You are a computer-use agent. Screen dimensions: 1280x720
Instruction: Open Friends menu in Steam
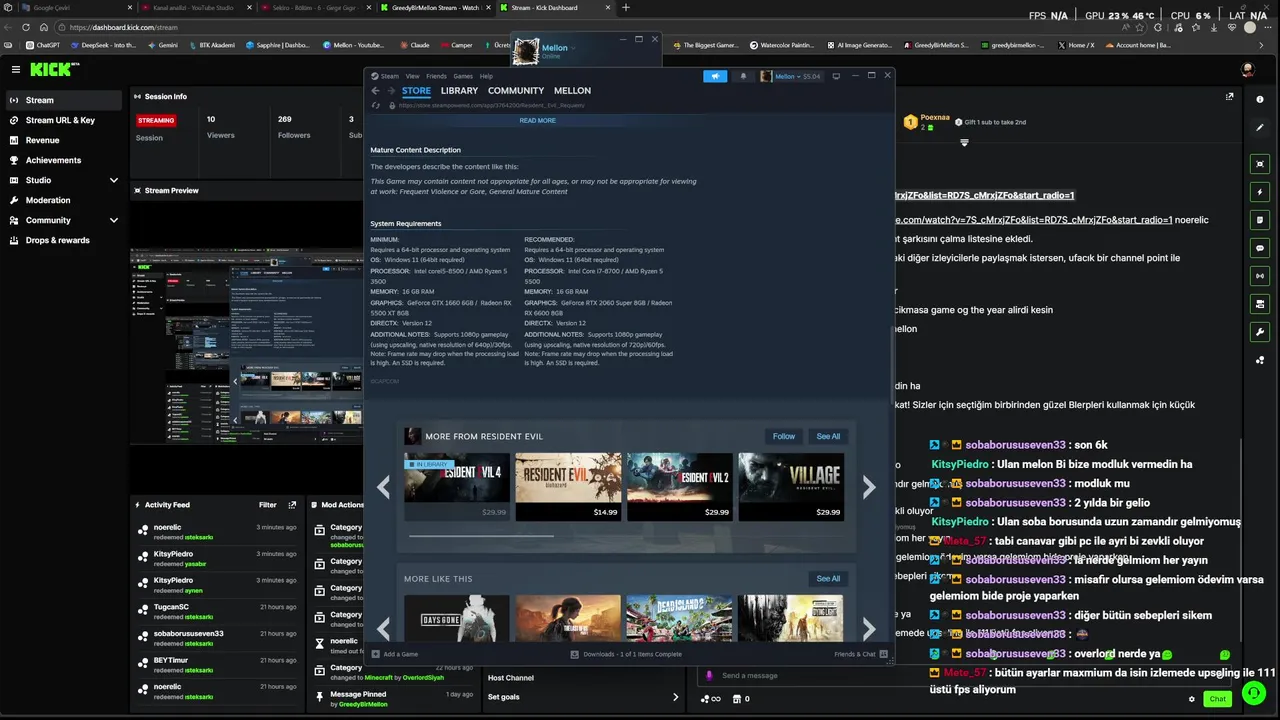coord(436,76)
